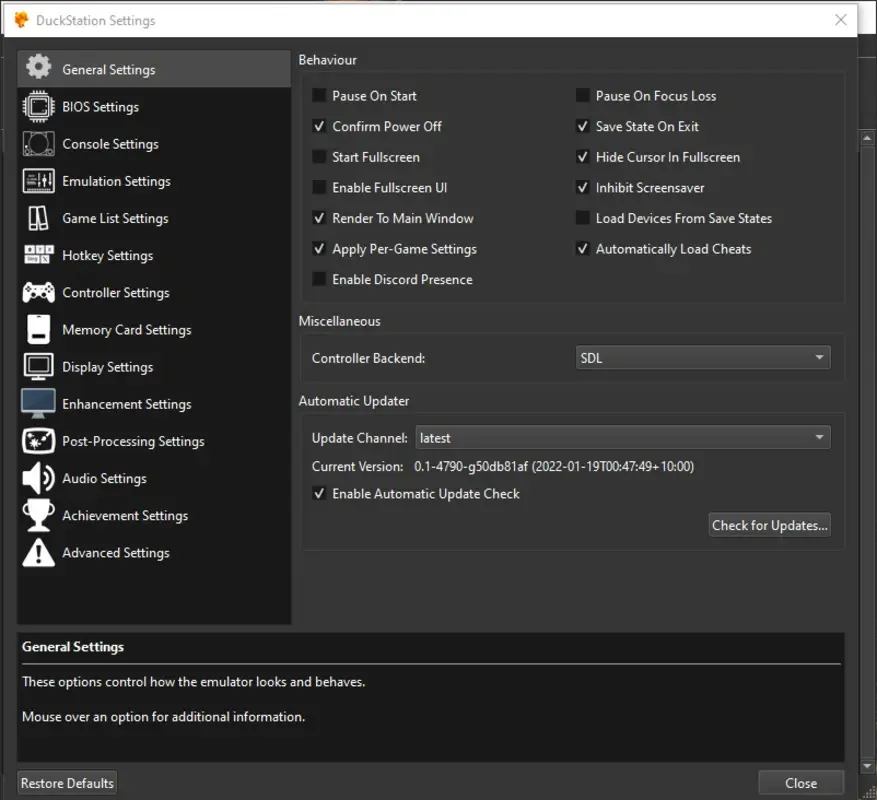
Task: Switch to Display Settings
Action: [107, 366]
